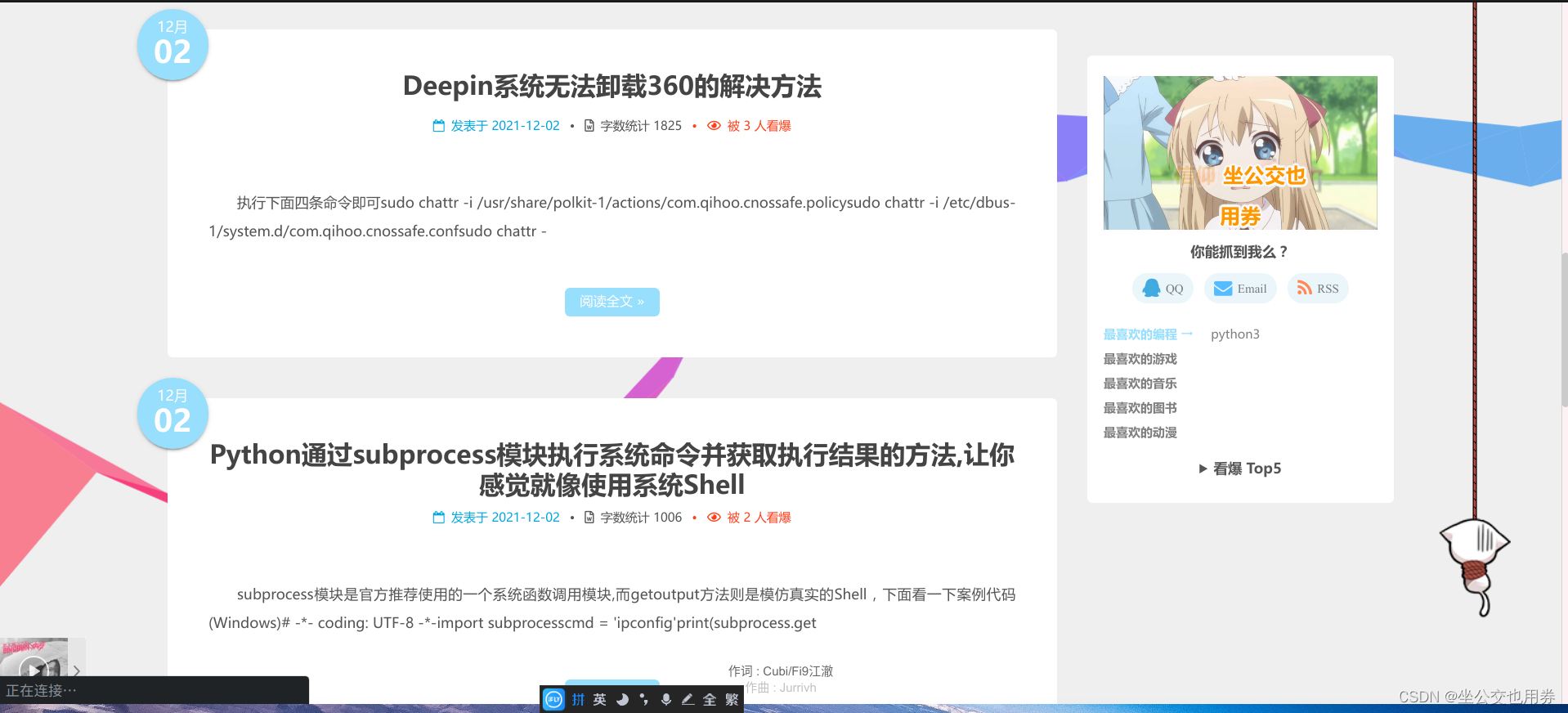Click publish date of subprocess article
1568x713 pixels.
tap(505, 518)
